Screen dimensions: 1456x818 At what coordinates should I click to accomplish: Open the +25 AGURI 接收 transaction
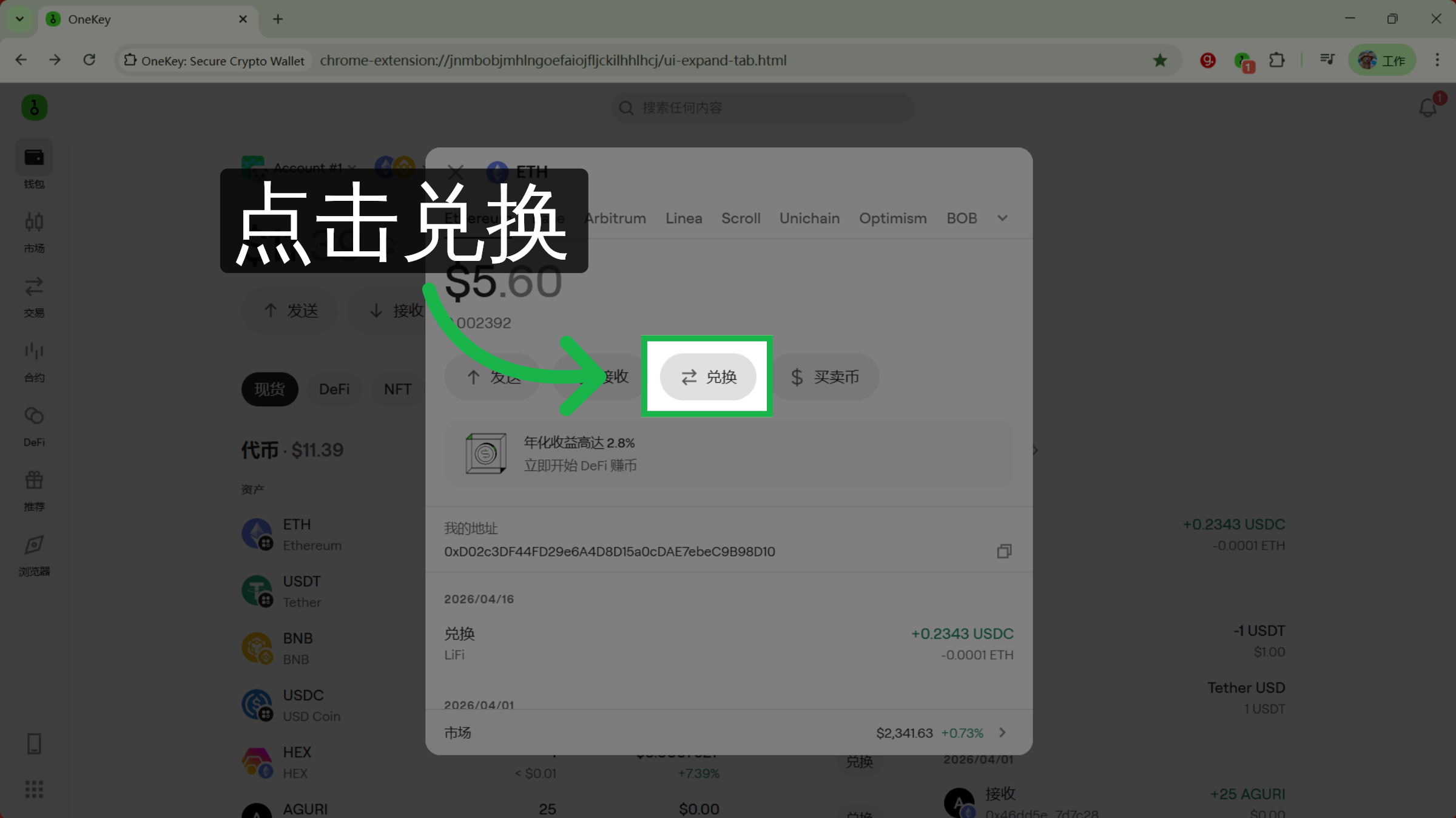point(1114,802)
